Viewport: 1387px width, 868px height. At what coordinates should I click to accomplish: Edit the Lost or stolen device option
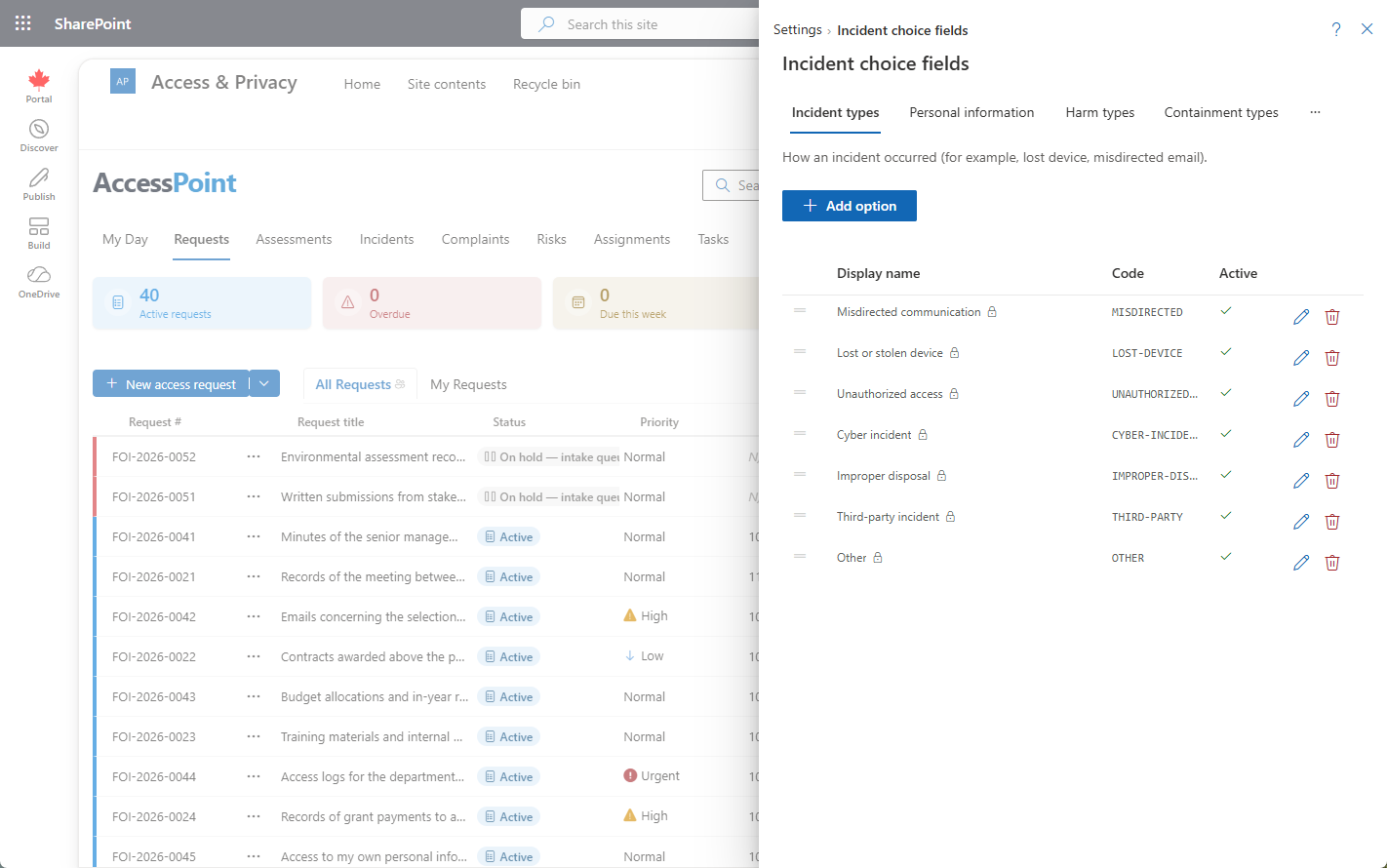[1301, 358]
